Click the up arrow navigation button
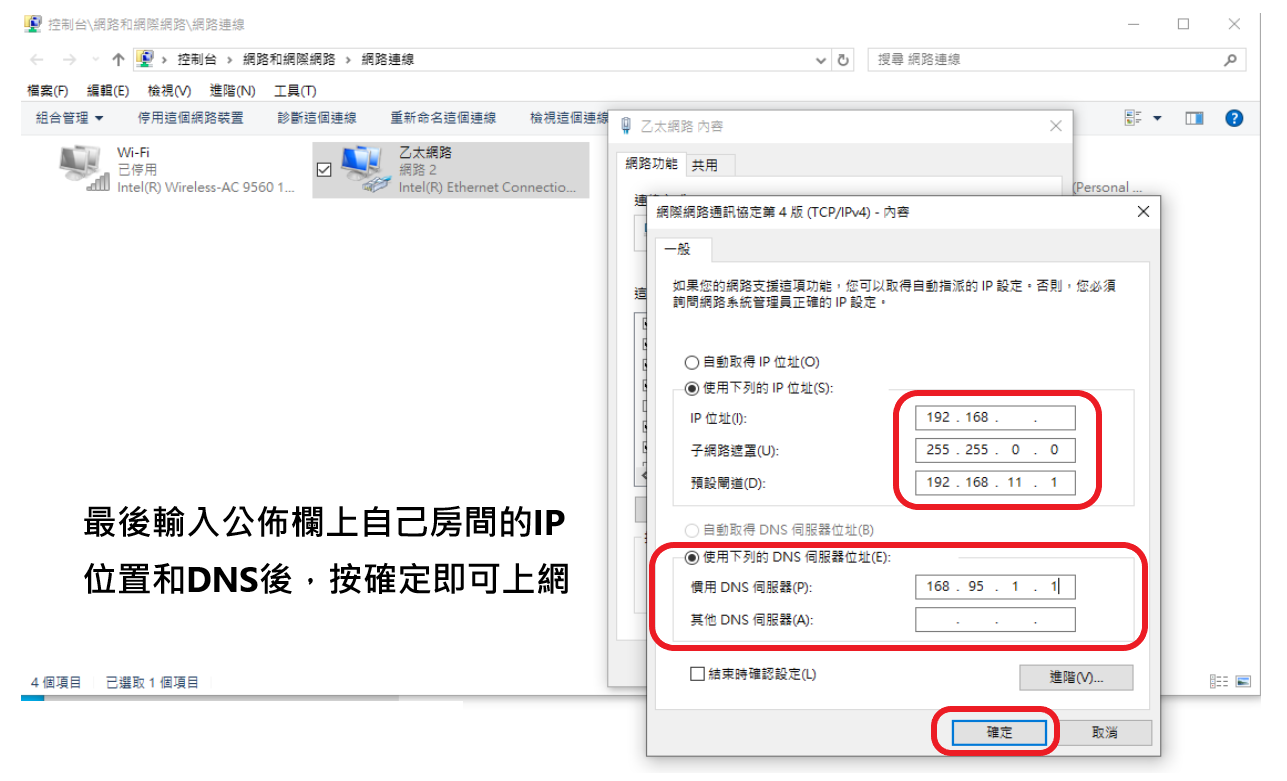 (118, 60)
